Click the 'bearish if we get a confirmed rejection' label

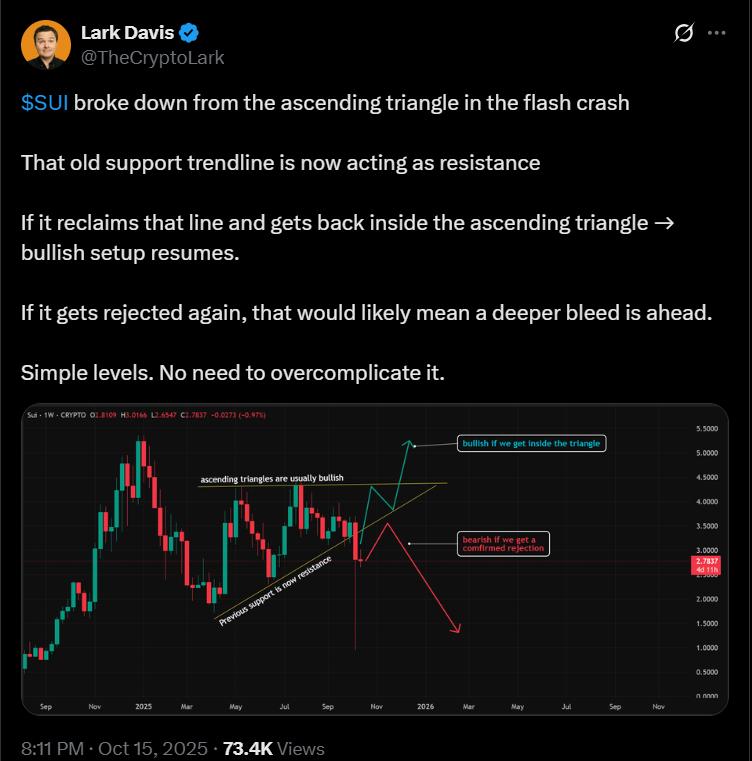pyautogui.click(x=504, y=543)
